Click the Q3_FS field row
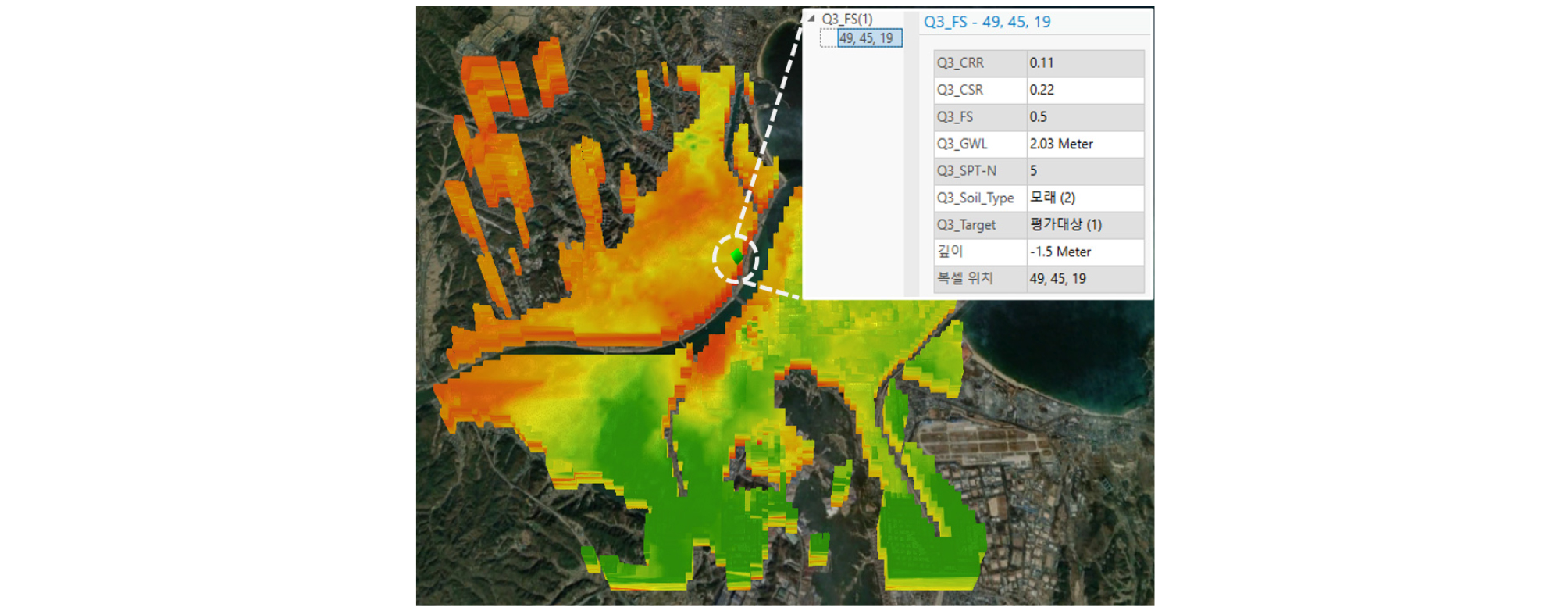Screen dimensions: 1568x607 pos(1039,117)
